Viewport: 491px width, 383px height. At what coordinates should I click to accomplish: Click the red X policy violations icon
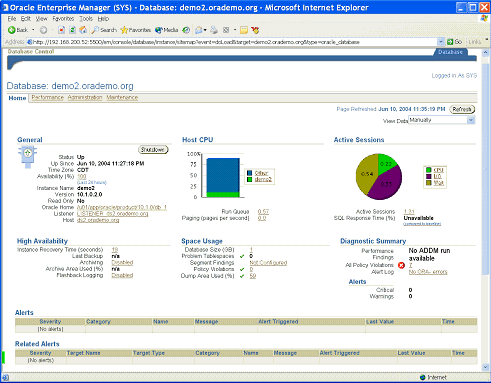tap(401, 265)
